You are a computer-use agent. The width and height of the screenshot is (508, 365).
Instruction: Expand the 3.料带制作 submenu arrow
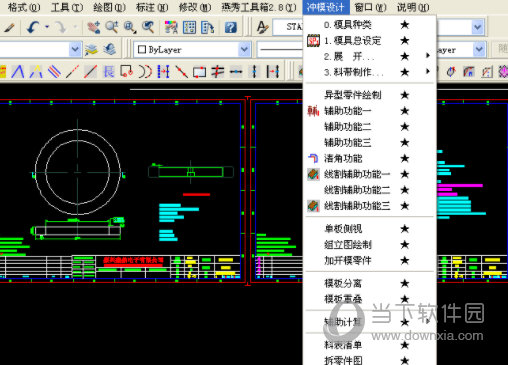click(x=428, y=71)
